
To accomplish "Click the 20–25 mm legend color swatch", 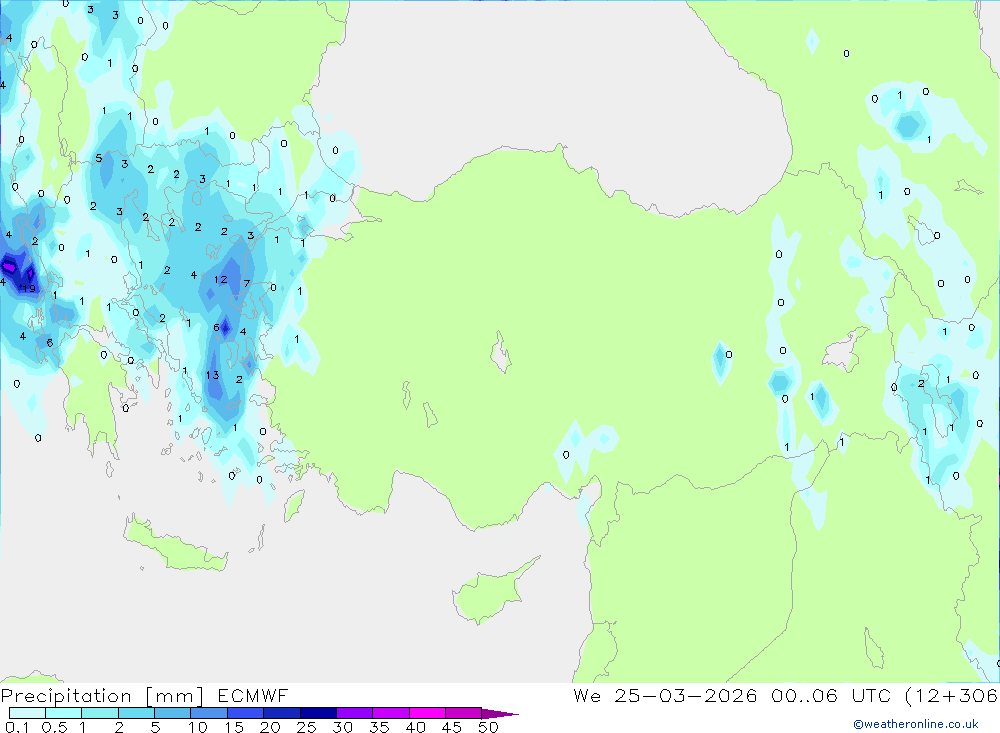I will (x=282, y=713).
